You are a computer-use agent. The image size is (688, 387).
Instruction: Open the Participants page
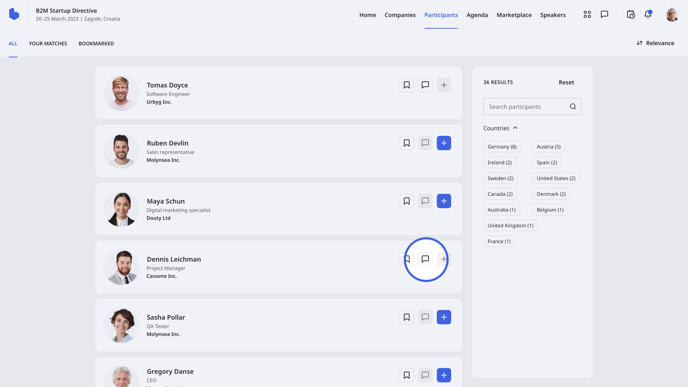[x=441, y=15]
